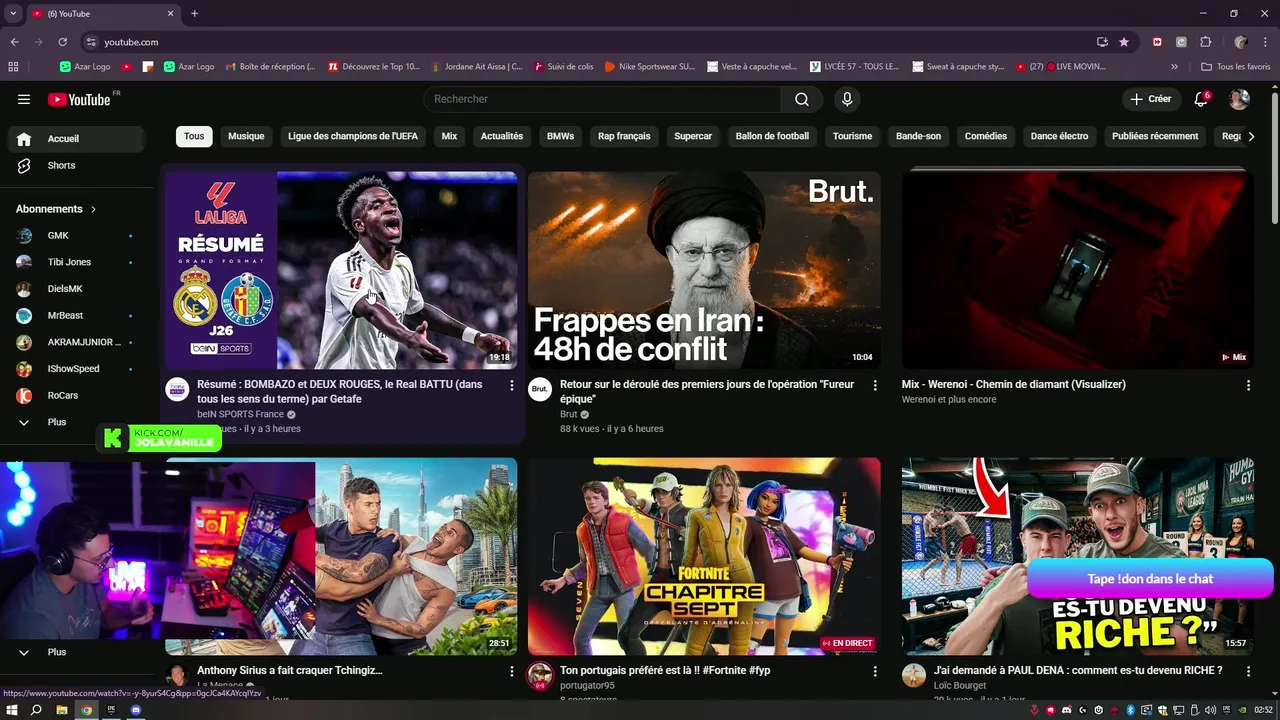Click the youtube.com address bar
This screenshot has width=1280, height=720.
[590, 42]
